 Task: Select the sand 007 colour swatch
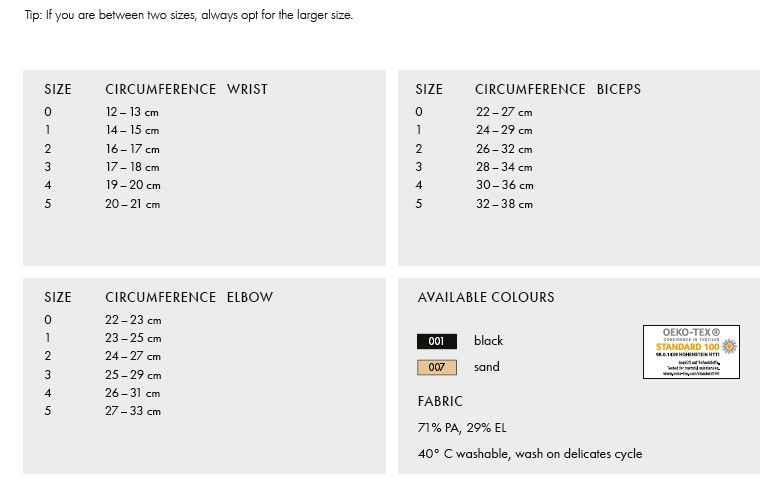point(436,367)
